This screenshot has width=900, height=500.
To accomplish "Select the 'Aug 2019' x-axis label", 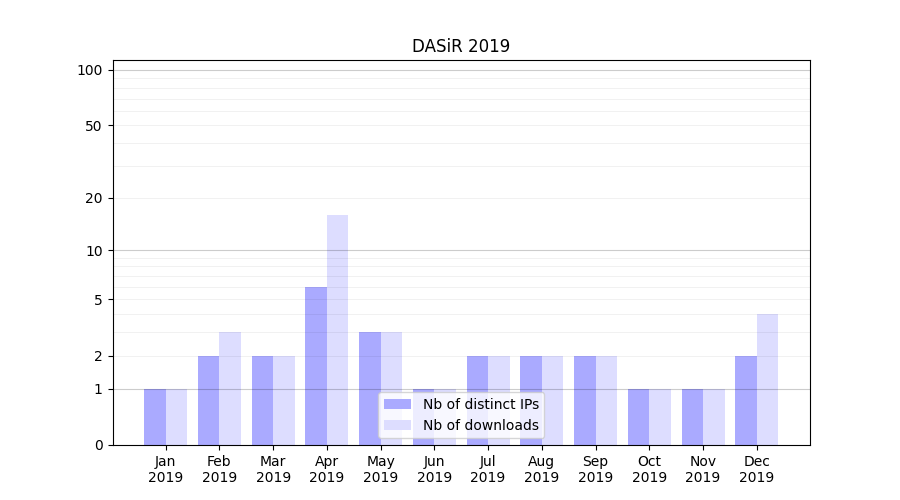I will click(x=541, y=469).
